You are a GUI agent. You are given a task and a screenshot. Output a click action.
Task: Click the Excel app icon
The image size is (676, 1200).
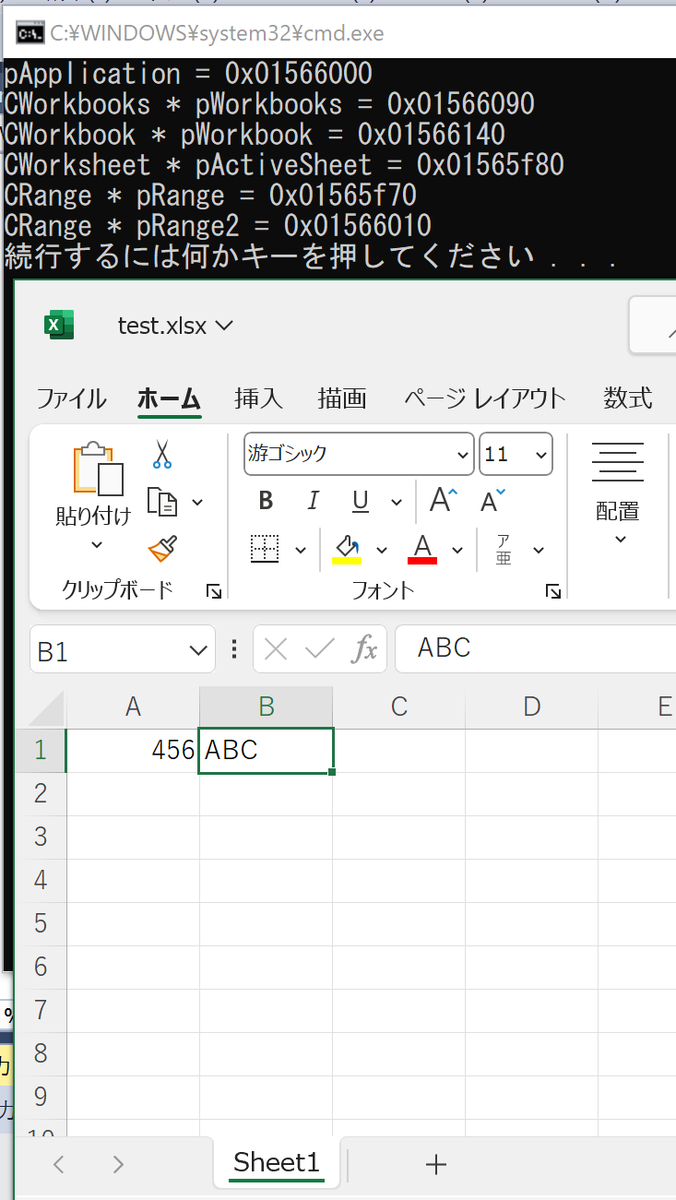tap(59, 325)
